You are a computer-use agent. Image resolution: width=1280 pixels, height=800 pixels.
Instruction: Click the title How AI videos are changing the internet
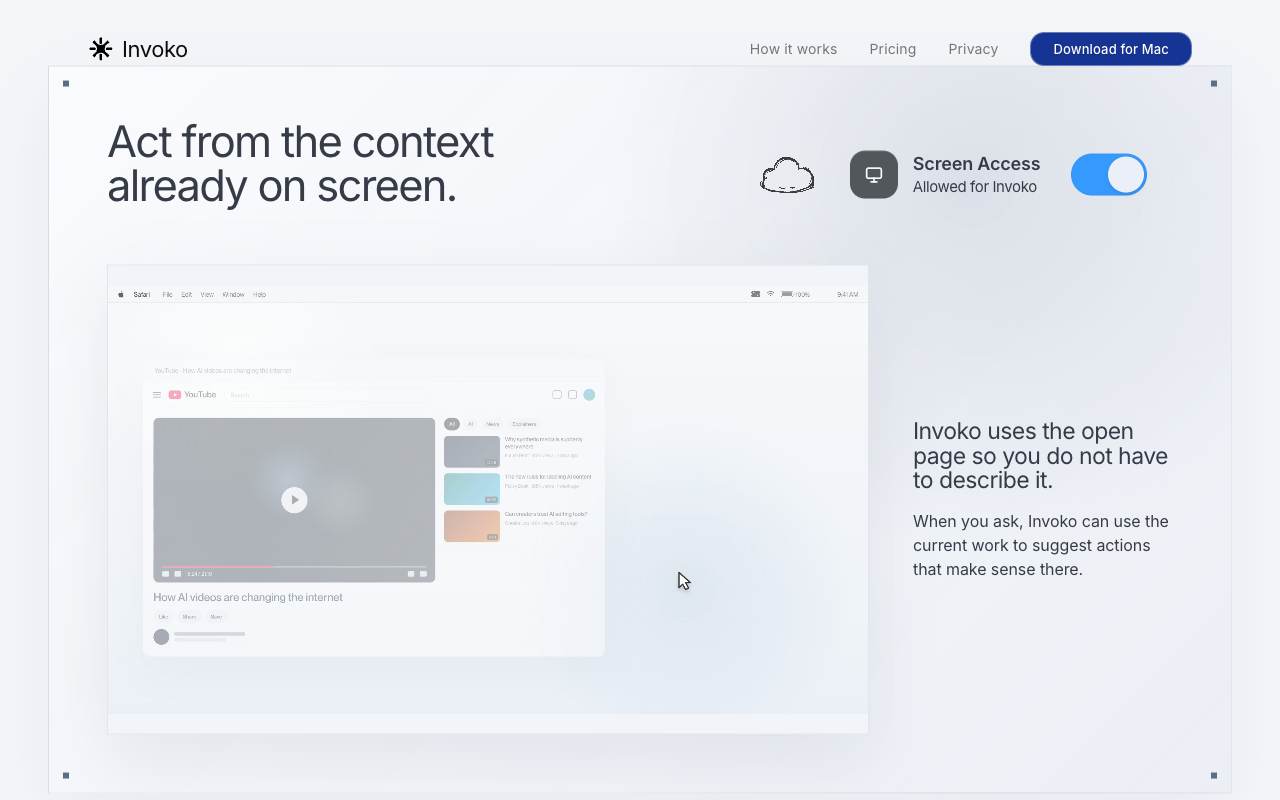click(248, 597)
